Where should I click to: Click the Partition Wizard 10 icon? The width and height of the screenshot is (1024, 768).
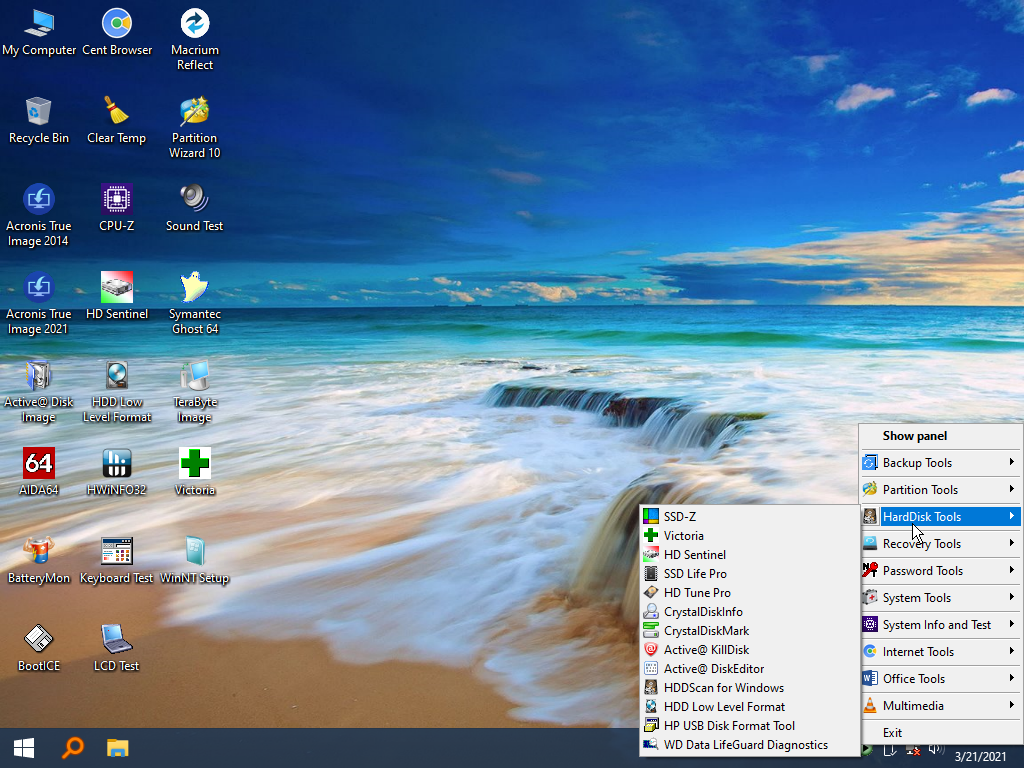(x=195, y=127)
